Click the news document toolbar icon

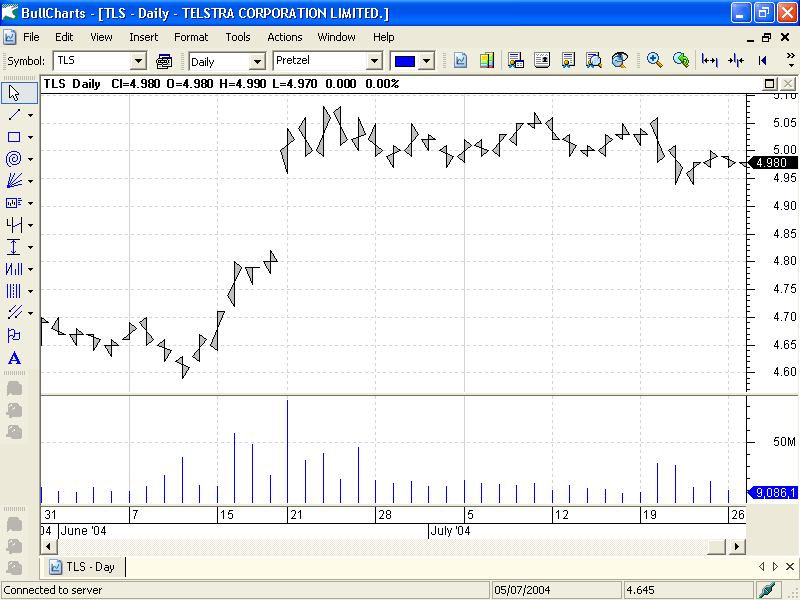pyautogui.click(x=542, y=60)
